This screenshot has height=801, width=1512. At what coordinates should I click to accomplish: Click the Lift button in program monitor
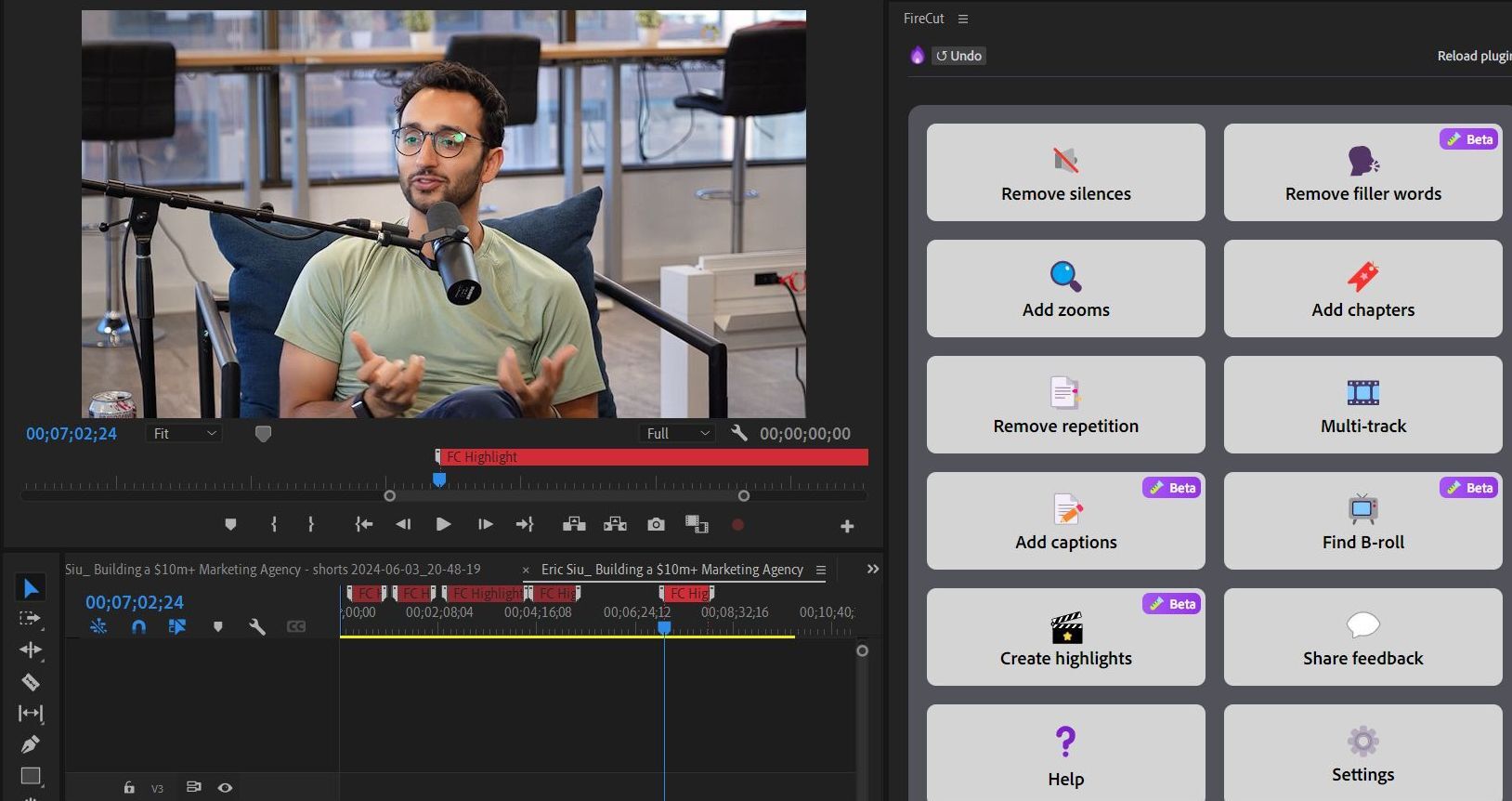[x=574, y=525]
